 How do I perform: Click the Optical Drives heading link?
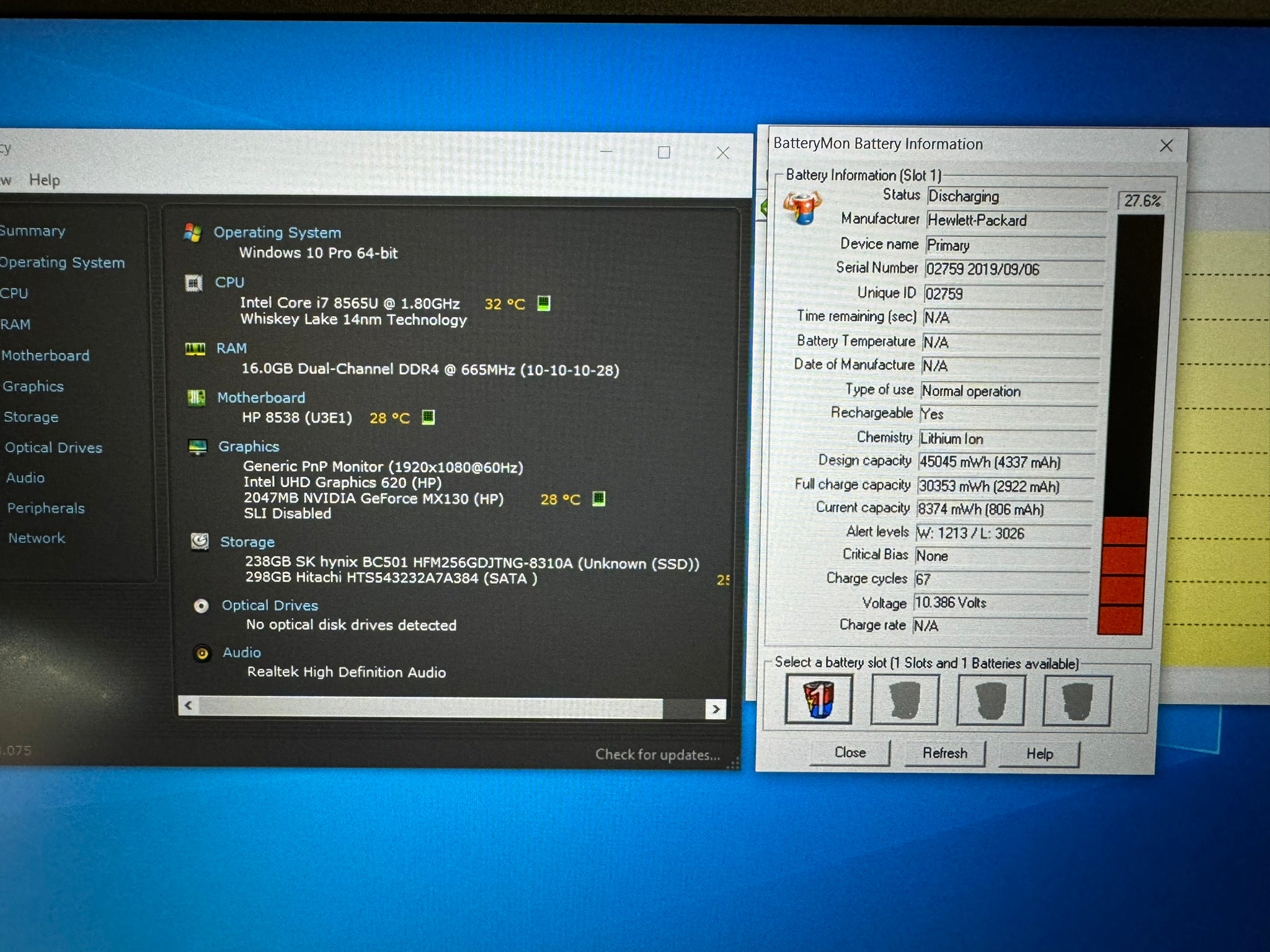coord(270,606)
